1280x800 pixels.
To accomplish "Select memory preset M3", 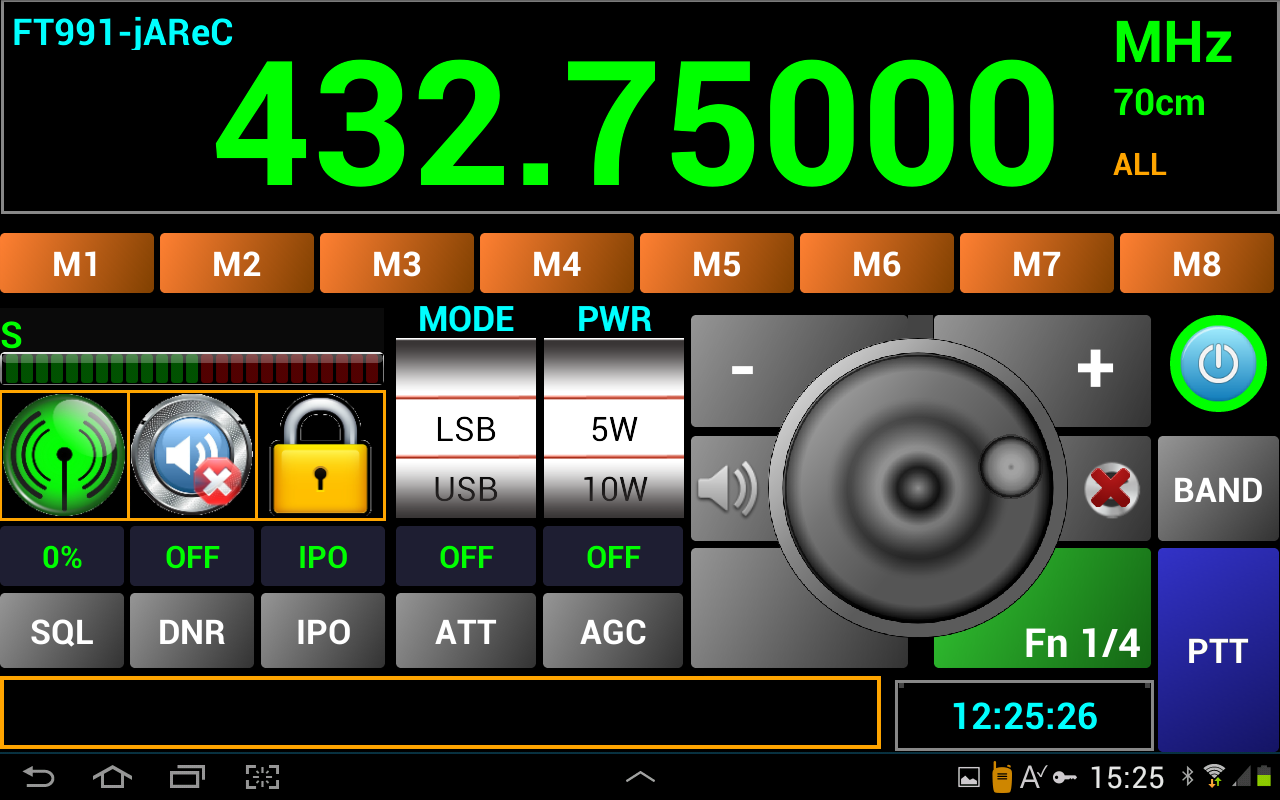I will pyautogui.click(x=397, y=264).
